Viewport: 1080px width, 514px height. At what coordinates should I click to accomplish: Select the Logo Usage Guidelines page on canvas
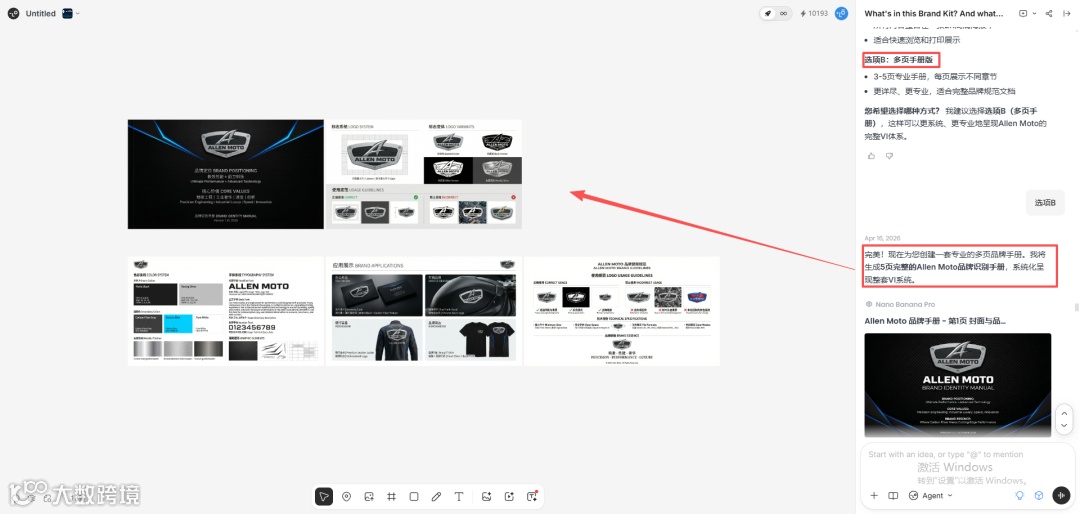point(622,311)
